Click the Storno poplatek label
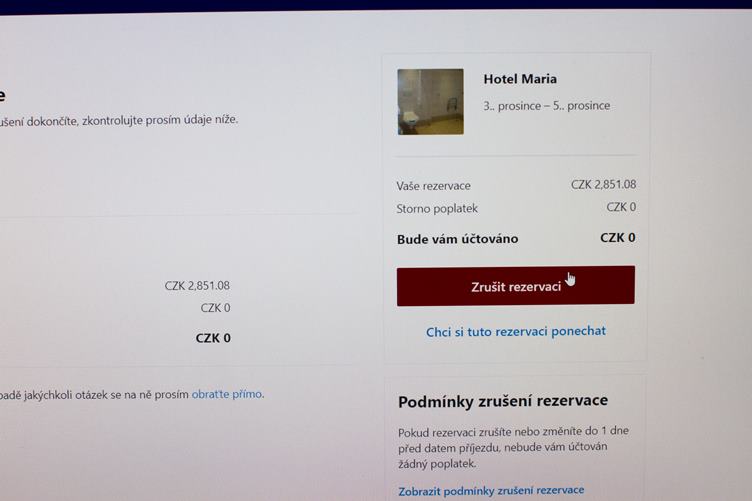Image resolution: width=752 pixels, height=501 pixels. coord(437,209)
